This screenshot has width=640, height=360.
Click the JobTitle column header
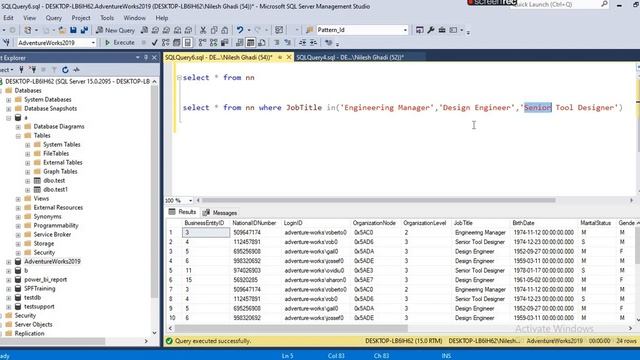[x=463, y=223]
